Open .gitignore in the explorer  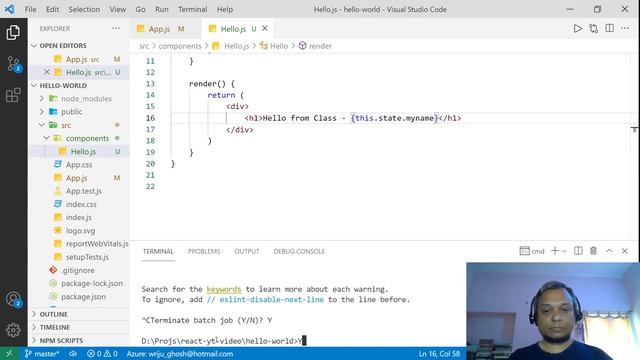[79, 270]
